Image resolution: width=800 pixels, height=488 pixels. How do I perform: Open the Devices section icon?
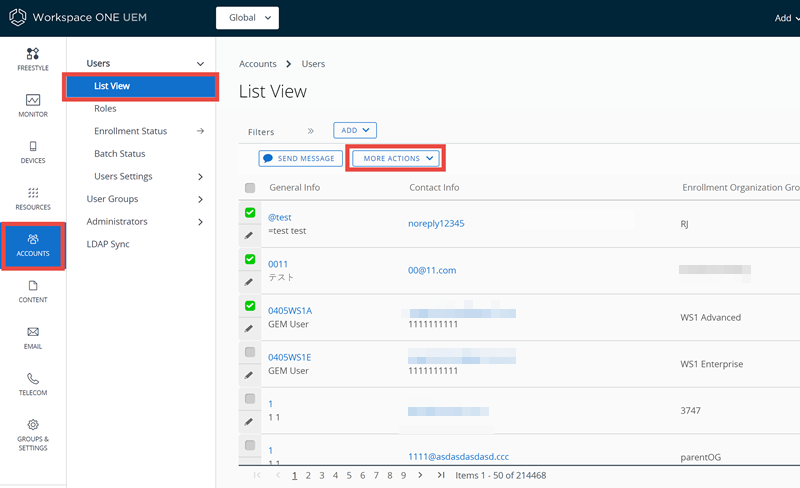pos(33,147)
